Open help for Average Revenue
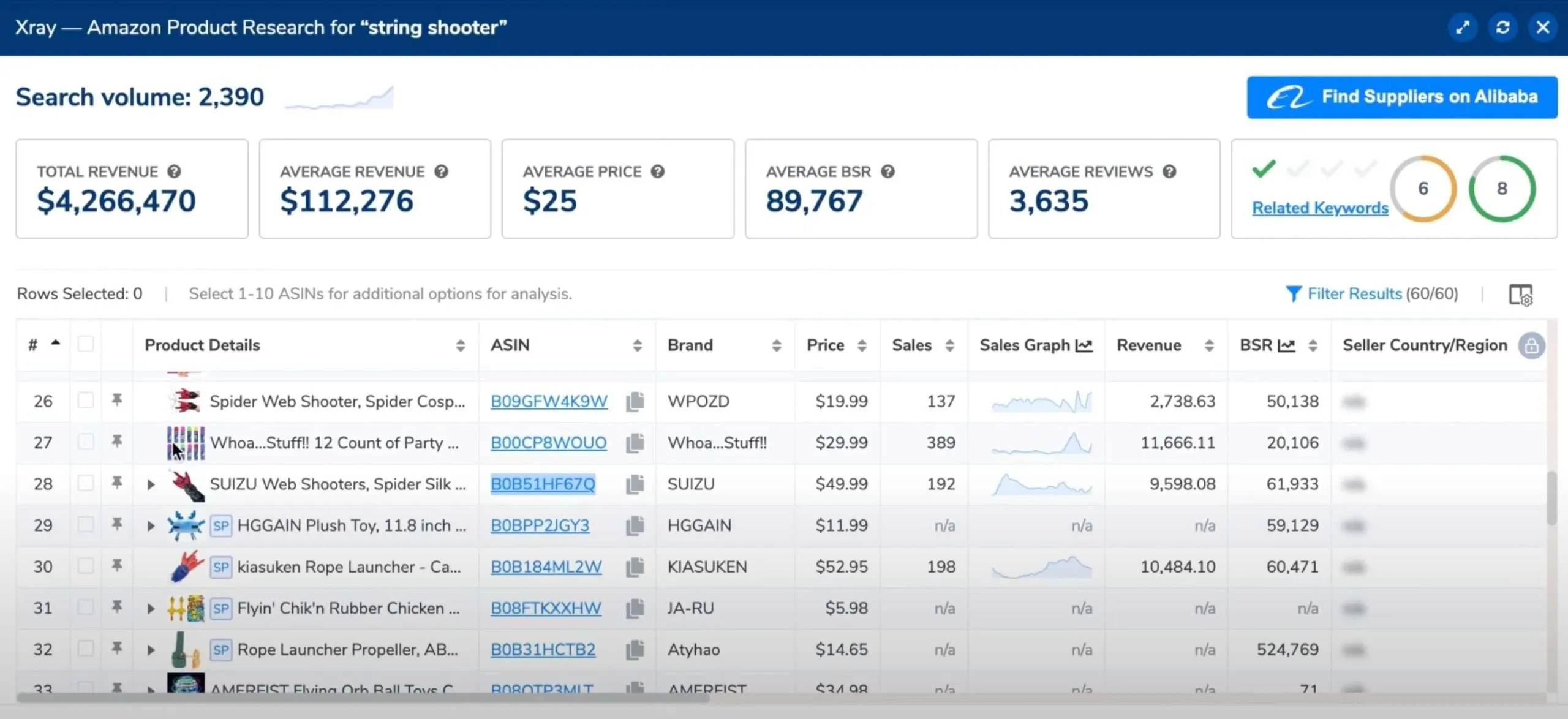Screen dimensions: 1568x719 [441, 171]
